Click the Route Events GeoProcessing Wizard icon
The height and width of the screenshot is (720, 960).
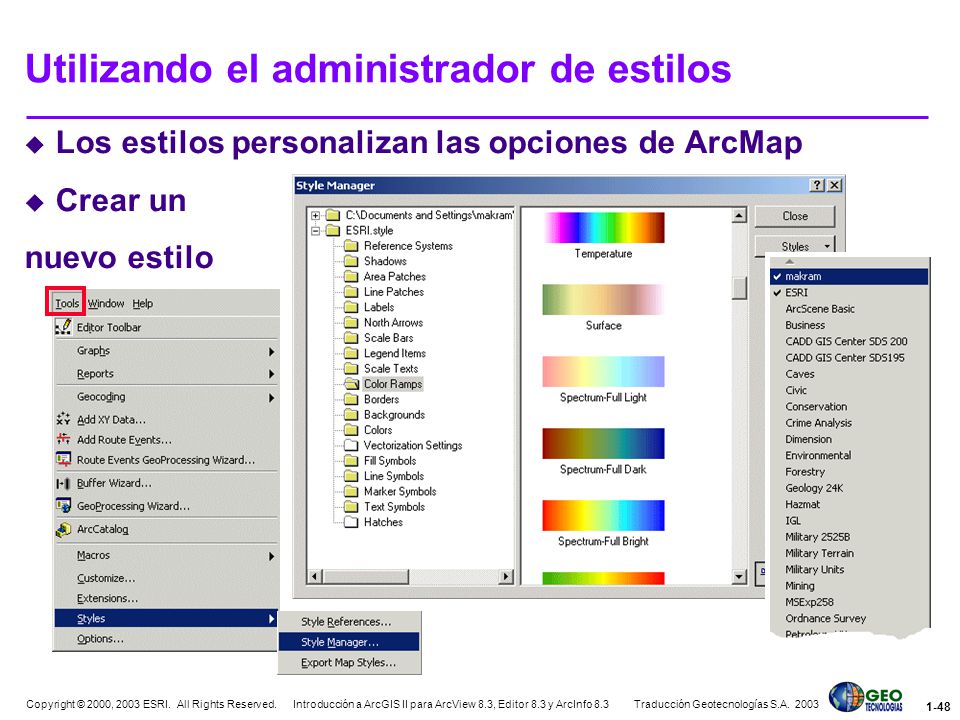click(63, 460)
